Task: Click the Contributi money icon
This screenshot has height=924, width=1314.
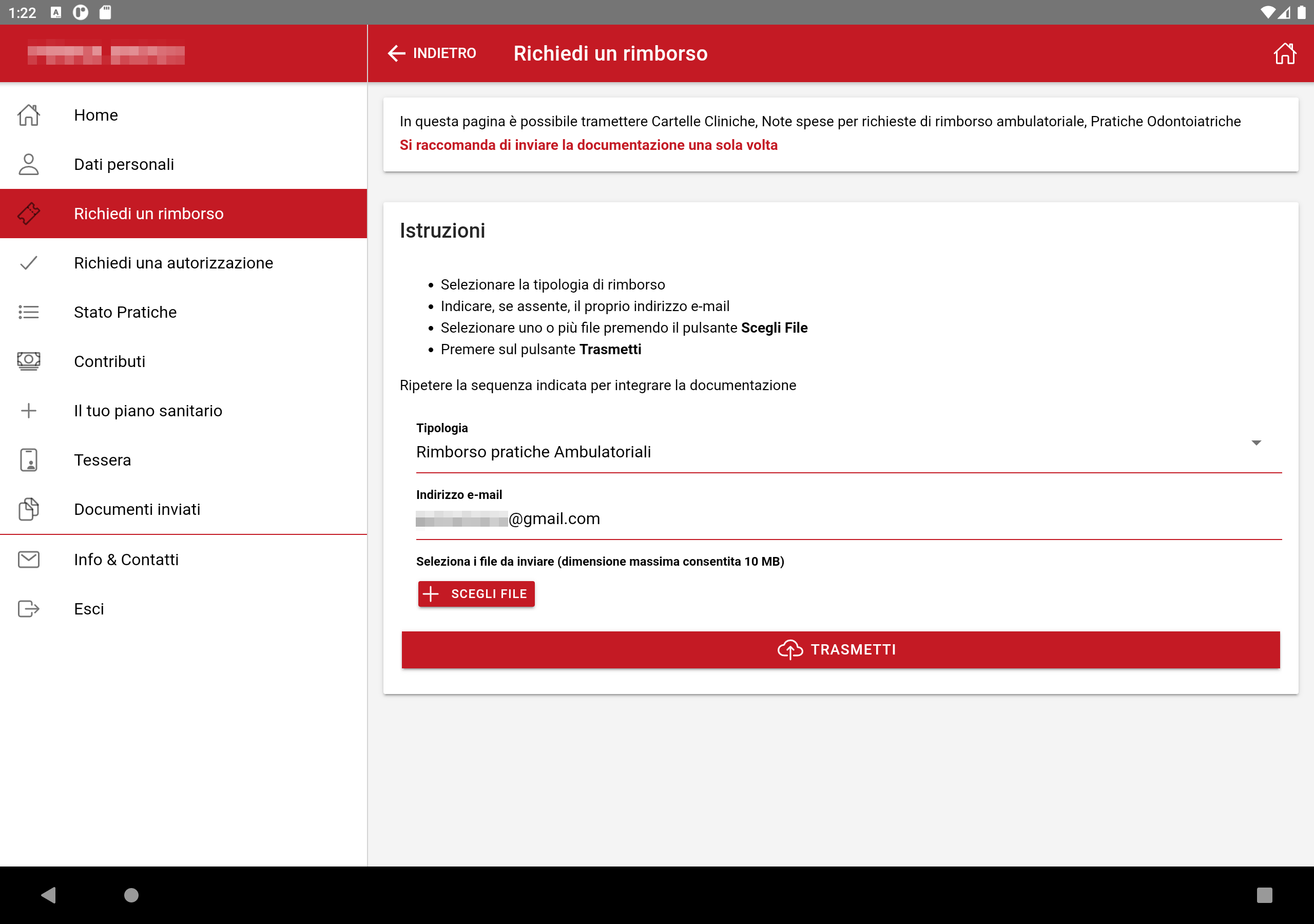Action: 29,361
